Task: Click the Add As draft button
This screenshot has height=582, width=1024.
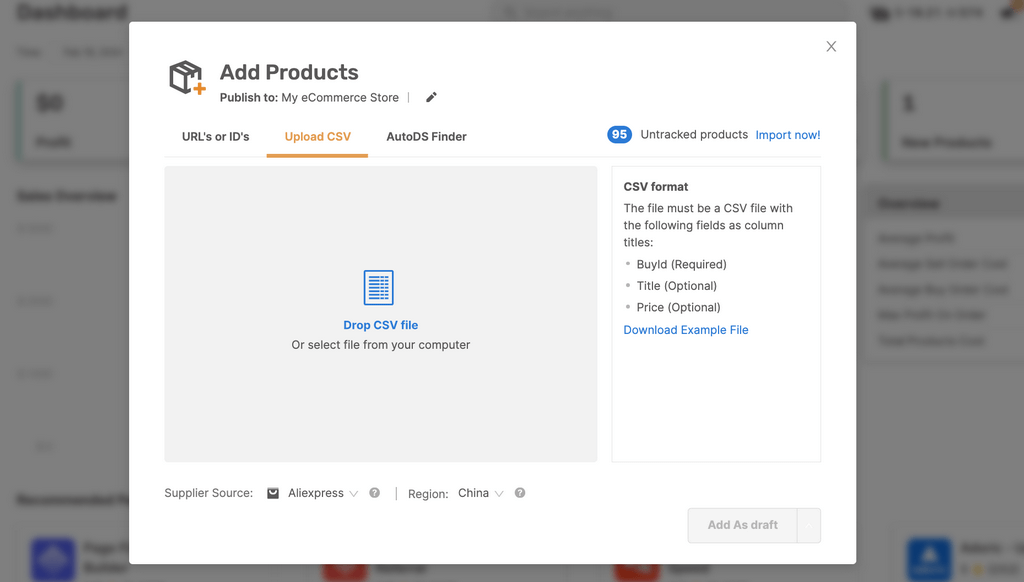Action: pyautogui.click(x=743, y=525)
